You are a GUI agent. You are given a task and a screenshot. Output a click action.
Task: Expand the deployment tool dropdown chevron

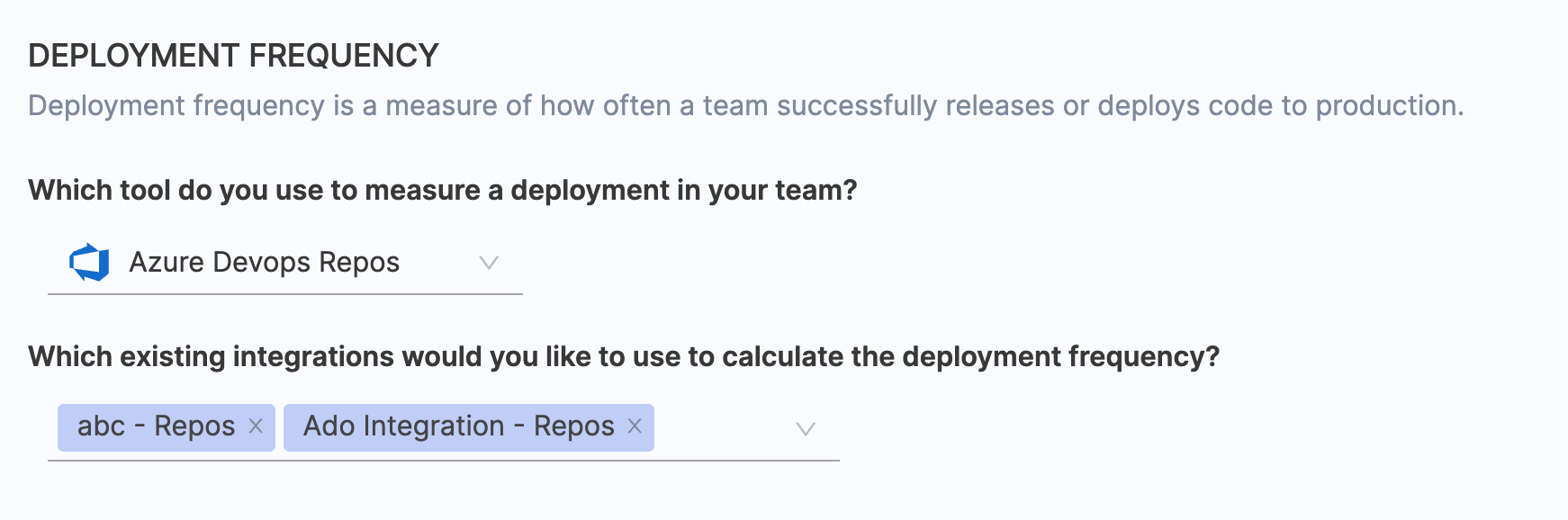(489, 263)
